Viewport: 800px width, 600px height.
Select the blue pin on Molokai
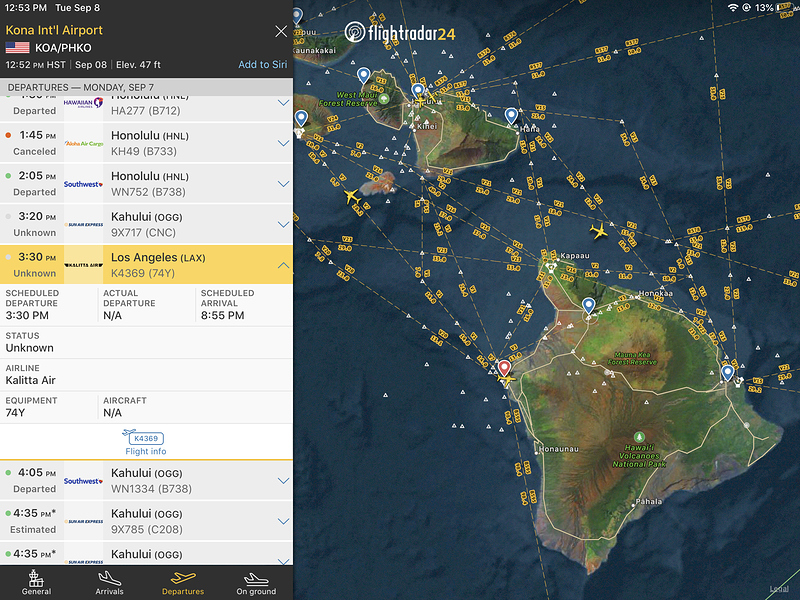click(297, 17)
